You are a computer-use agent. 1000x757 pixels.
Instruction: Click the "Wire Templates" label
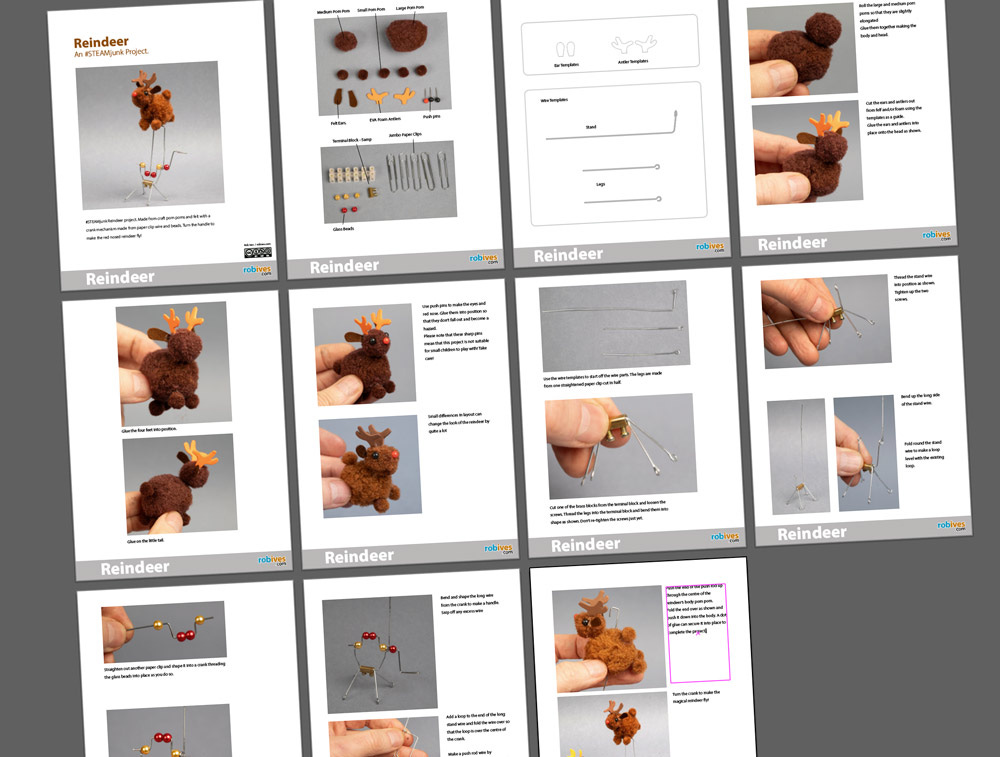point(554,100)
